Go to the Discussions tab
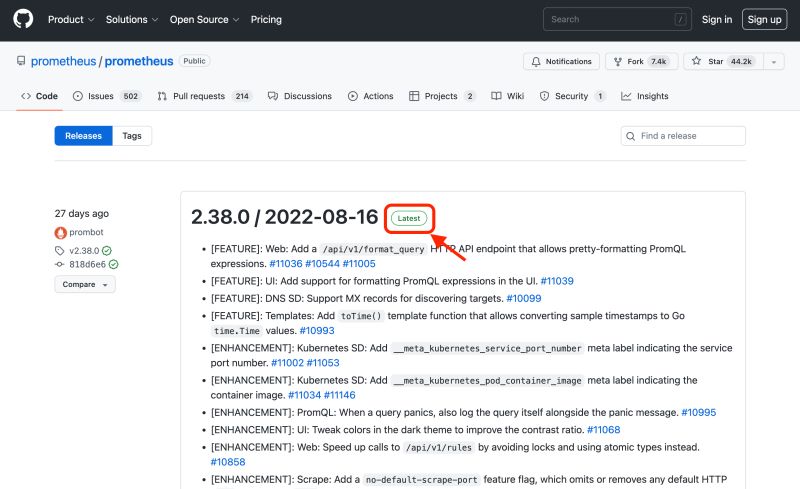The width and height of the screenshot is (800, 489). point(300,96)
